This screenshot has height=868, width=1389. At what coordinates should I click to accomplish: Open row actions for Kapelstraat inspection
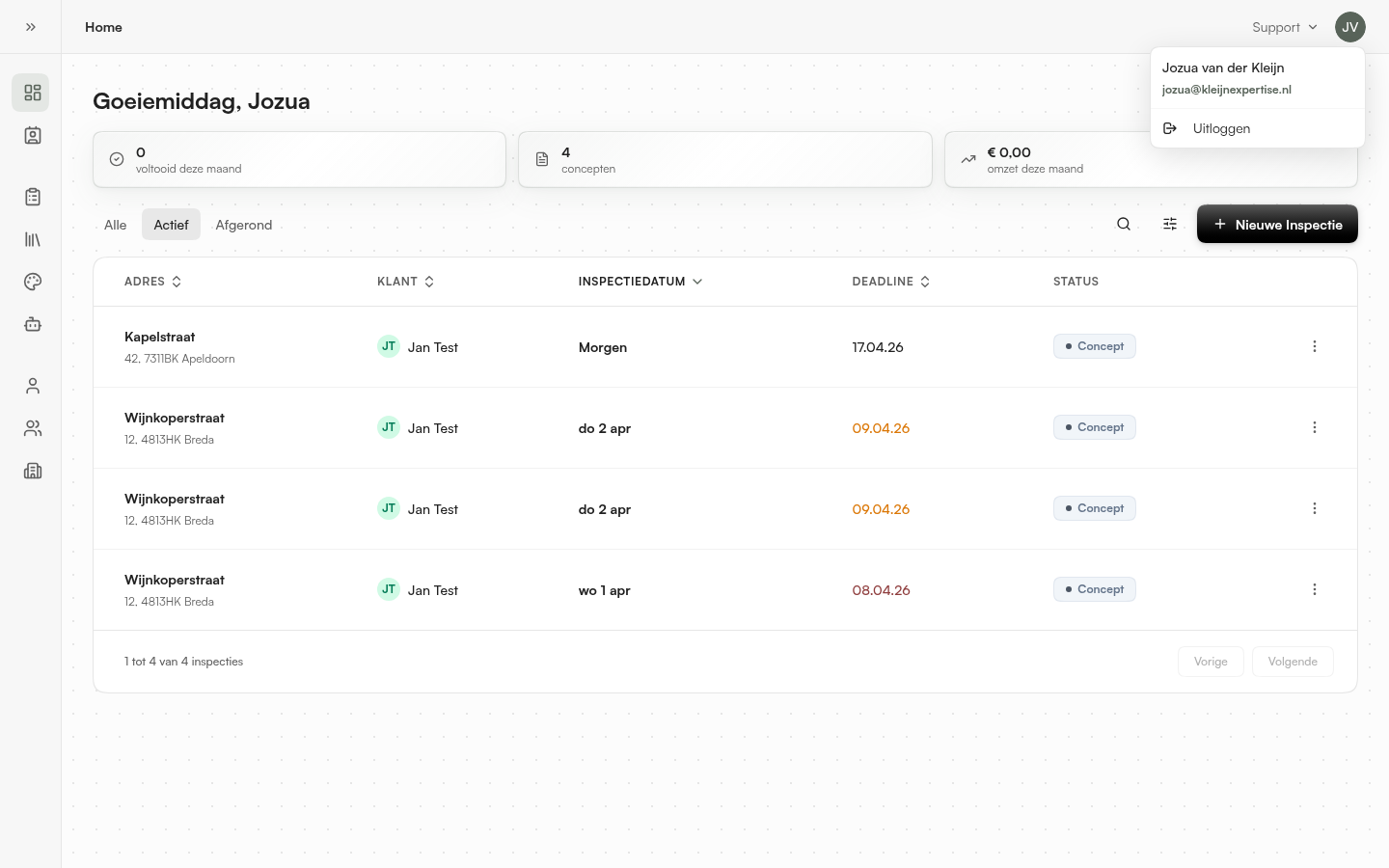click(x=1315, y=346)
